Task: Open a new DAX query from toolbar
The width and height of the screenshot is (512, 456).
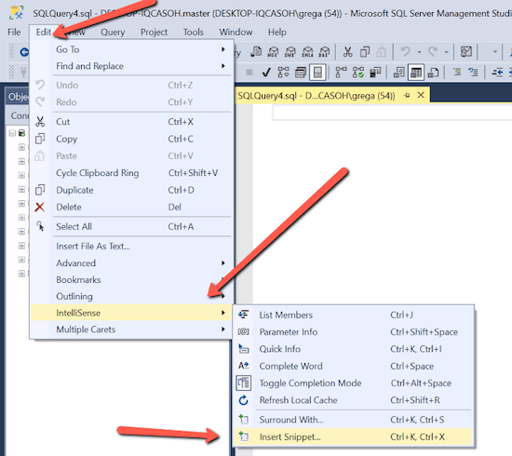Action: 324,52
